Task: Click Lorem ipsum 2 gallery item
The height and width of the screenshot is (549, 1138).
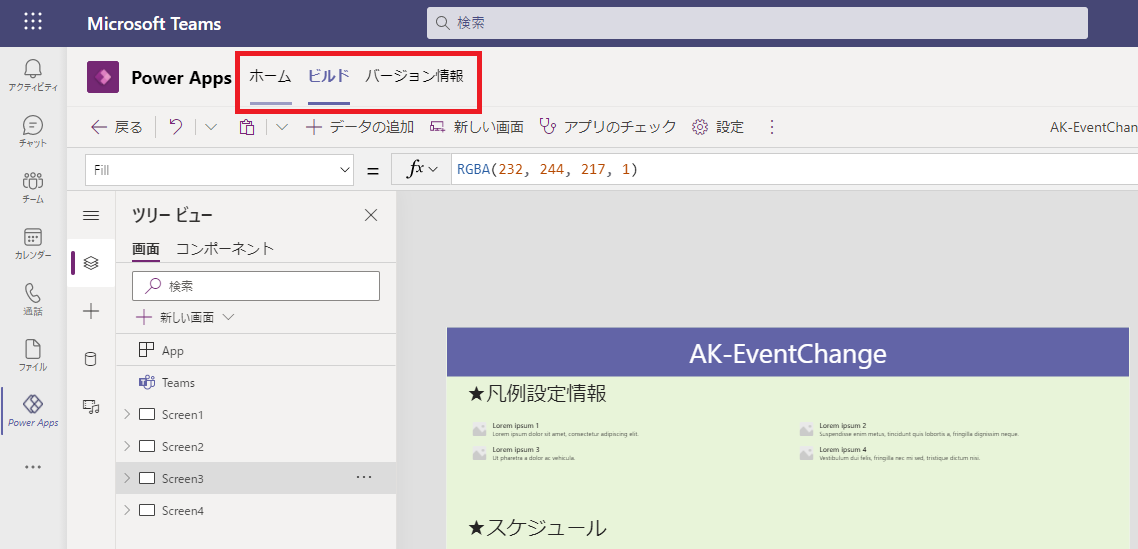Action: [910, 429]
